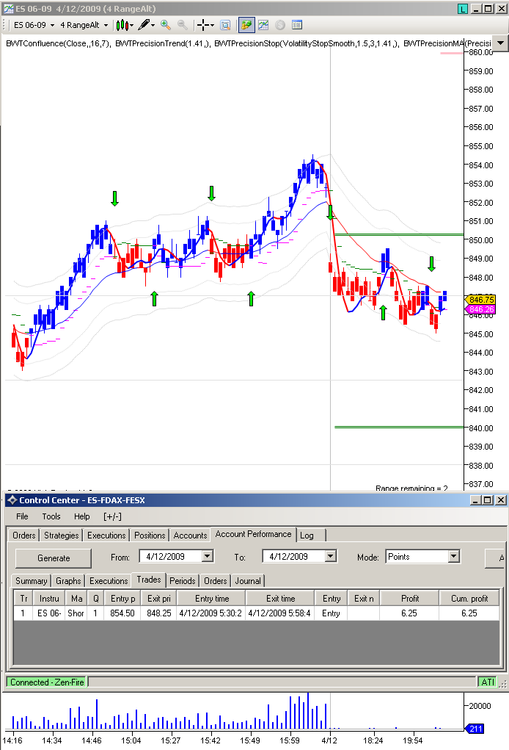Expand the indicator label dropdown arrow
This screenshot has height=750, width=509.
500,43
